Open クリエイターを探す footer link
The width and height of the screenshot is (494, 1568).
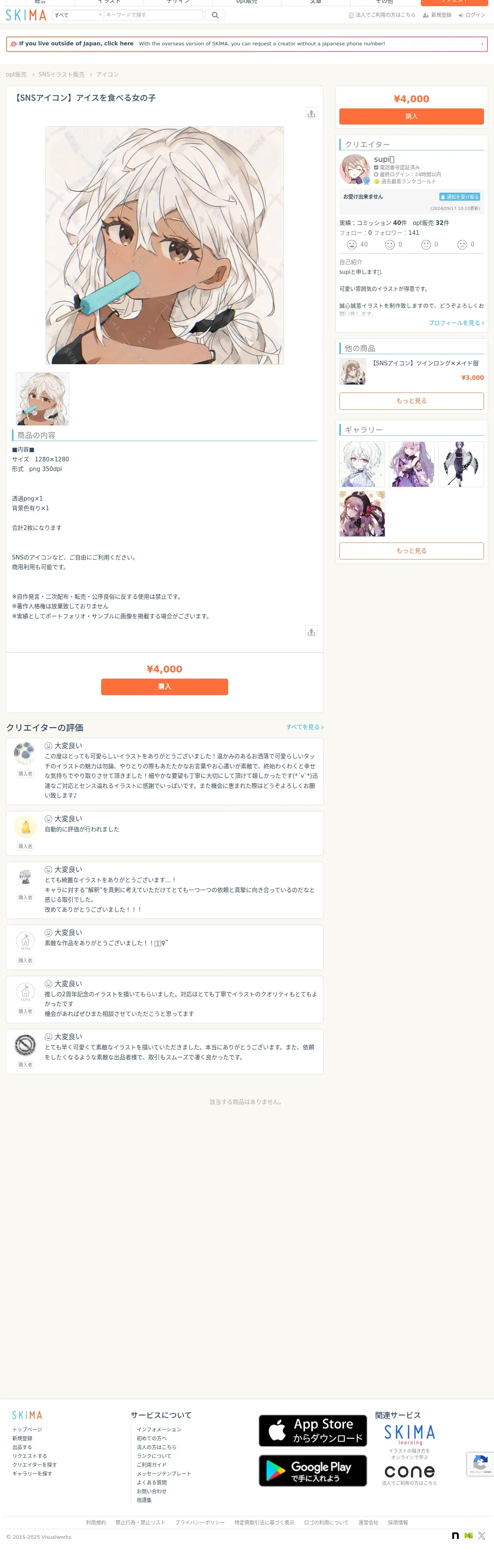pos(35,1465)
